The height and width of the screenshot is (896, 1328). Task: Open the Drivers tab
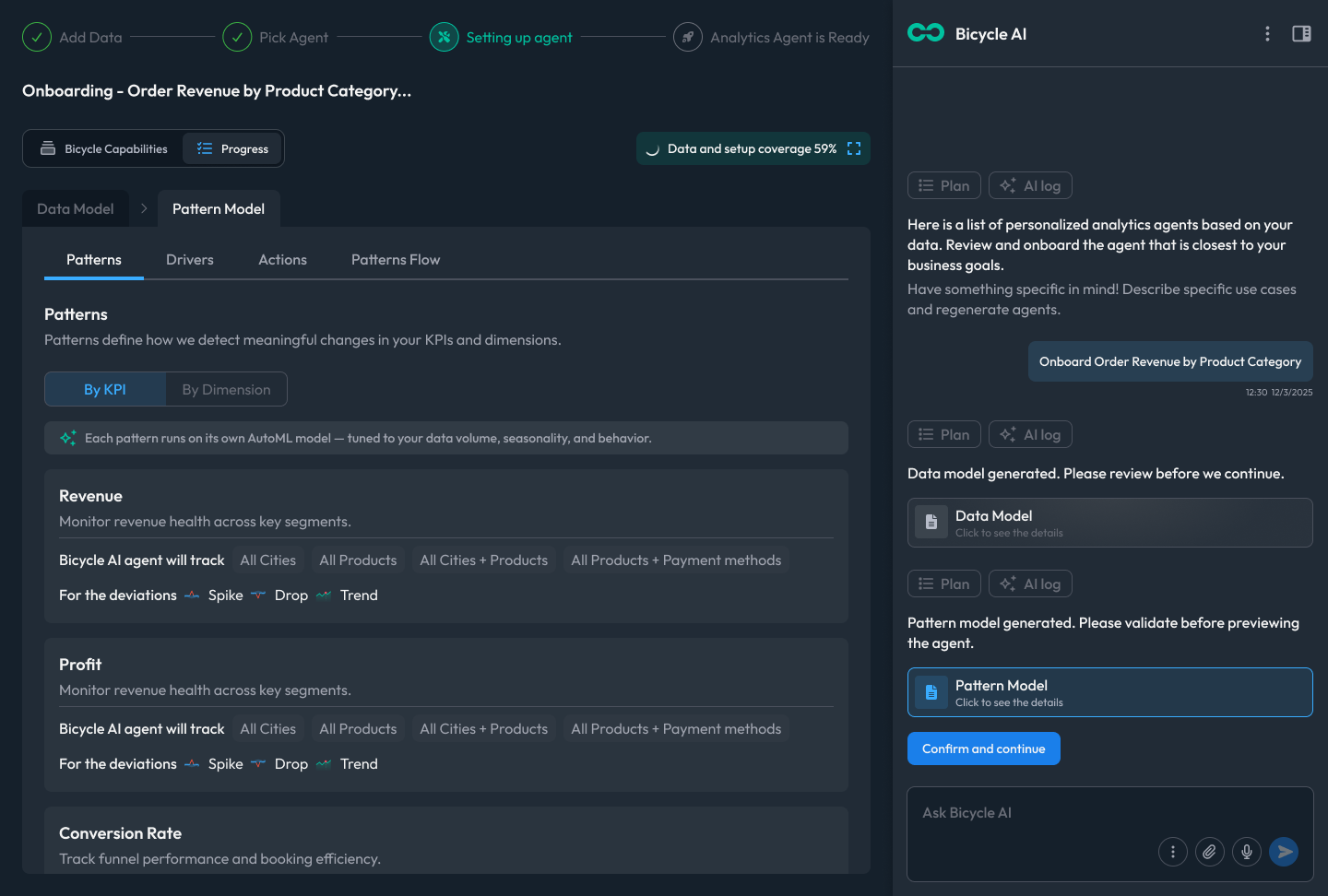tap(190, 260)
